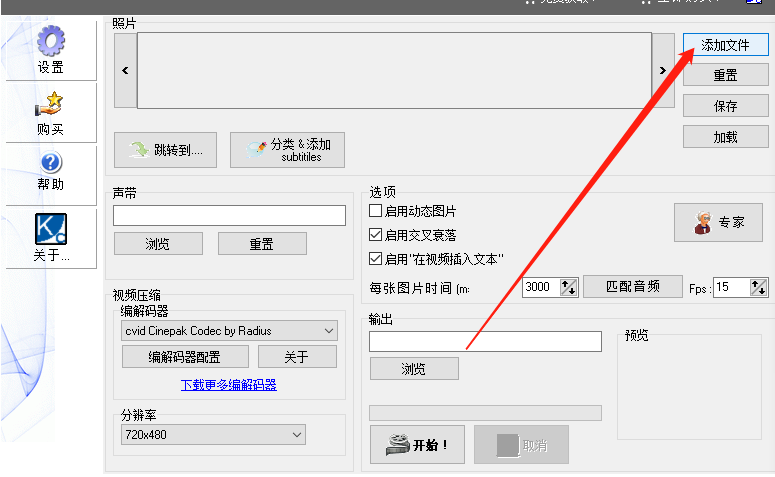Open the 720x480 resolution dropdown
Viewport: 775px width, 477px height.
pos(213,434)
